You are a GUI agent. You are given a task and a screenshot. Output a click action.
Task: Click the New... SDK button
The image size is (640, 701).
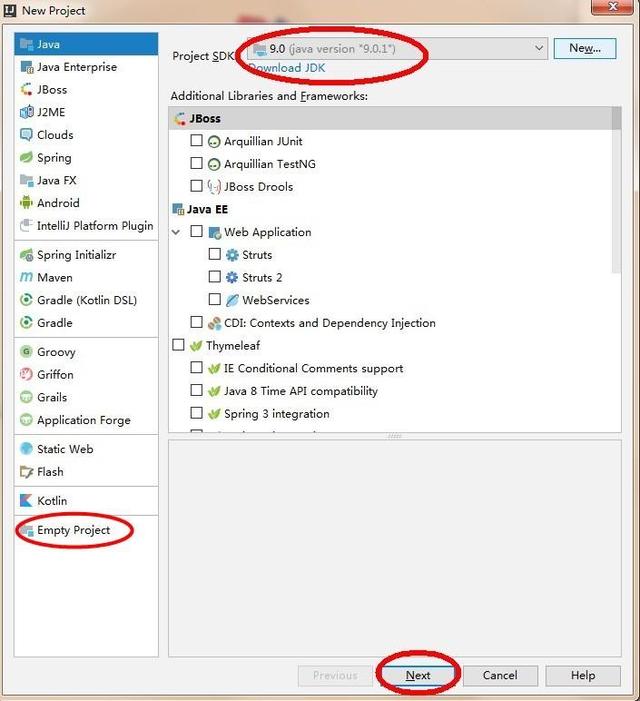click(585, 48)
